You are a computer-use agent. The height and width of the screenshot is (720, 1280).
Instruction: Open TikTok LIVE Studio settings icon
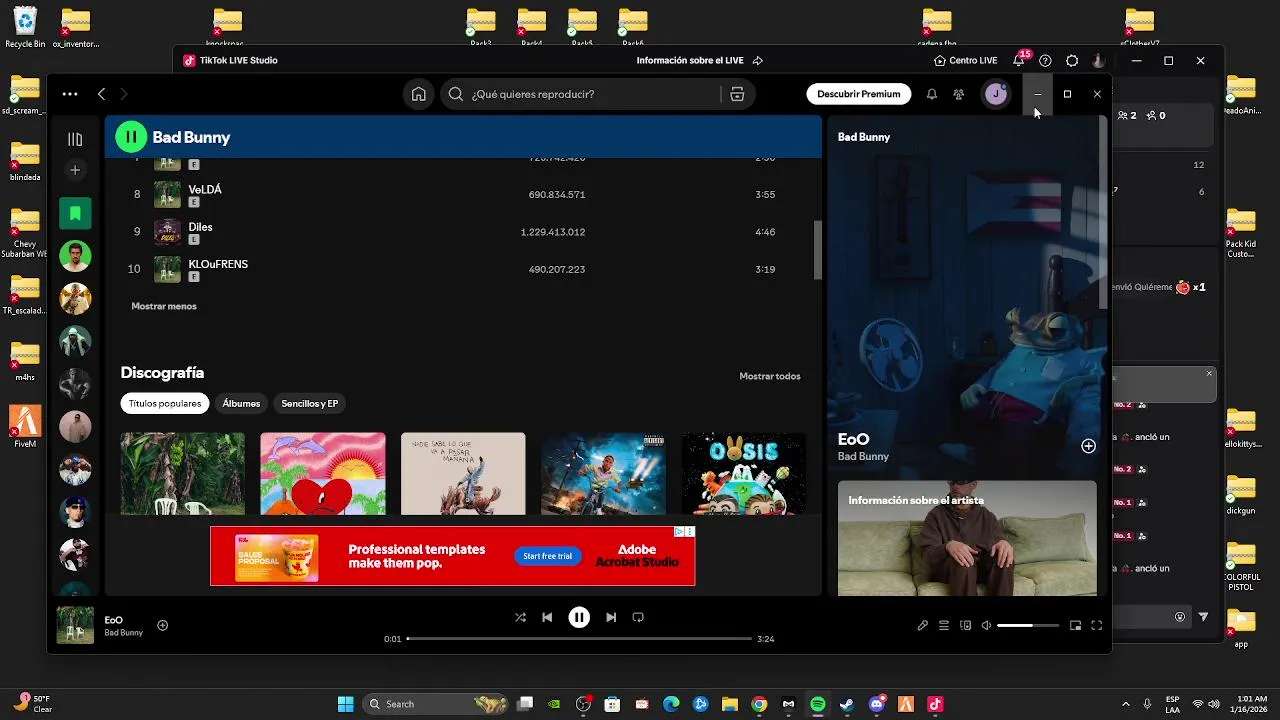tap(1072, 60)
